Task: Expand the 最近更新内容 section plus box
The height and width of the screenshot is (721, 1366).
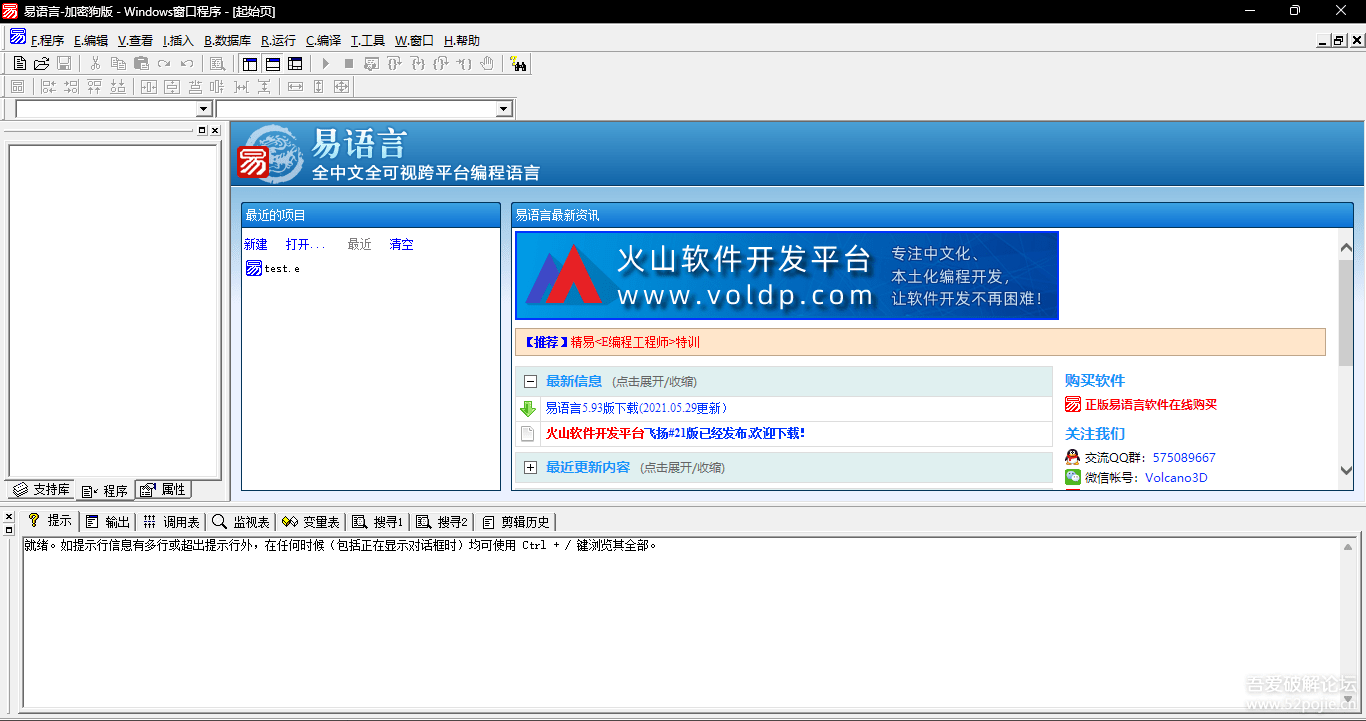Action: click(x=530, y=467)
